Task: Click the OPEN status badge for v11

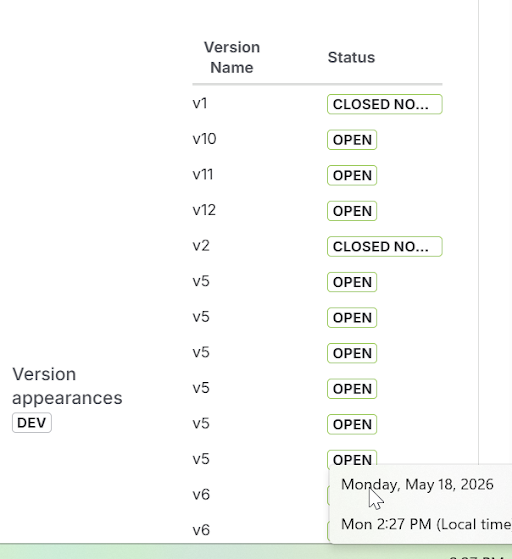Action: click(352, 175)
